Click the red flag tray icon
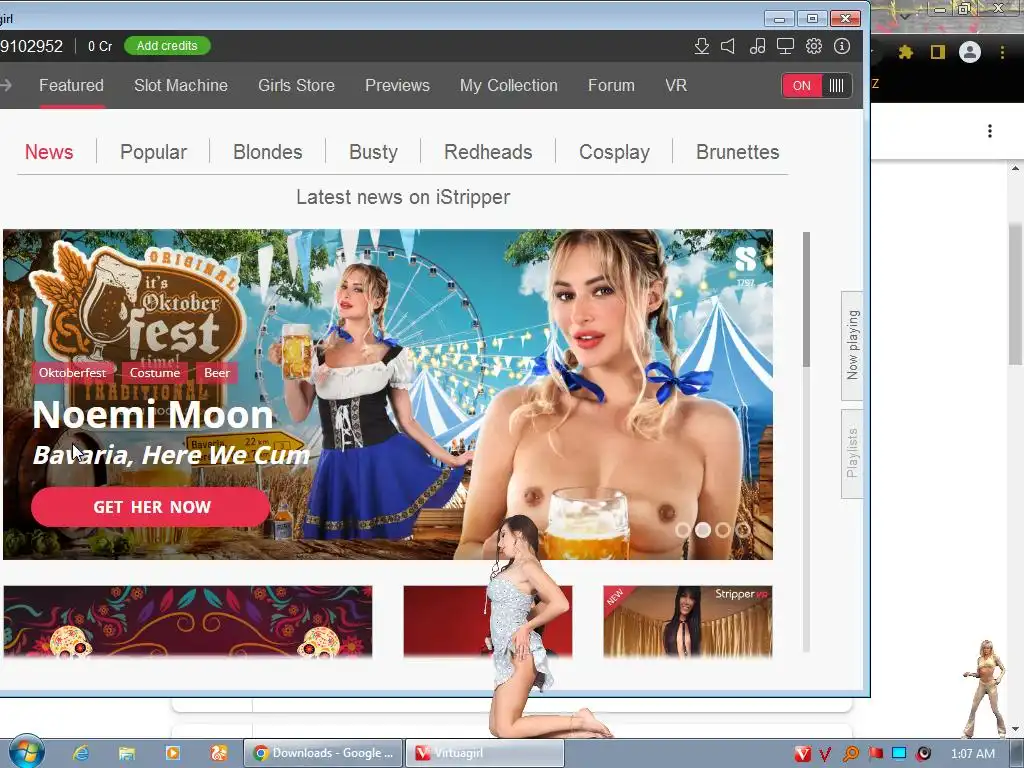 coord(875,754)
